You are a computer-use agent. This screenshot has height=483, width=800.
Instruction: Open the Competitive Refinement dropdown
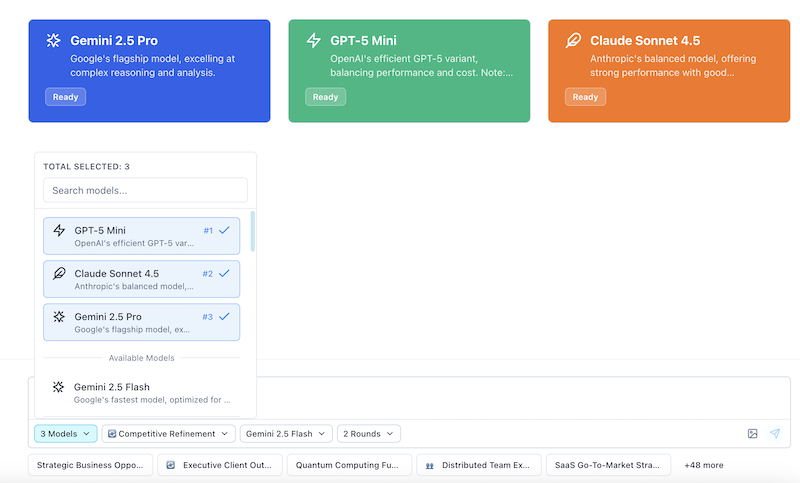[168, 434]
